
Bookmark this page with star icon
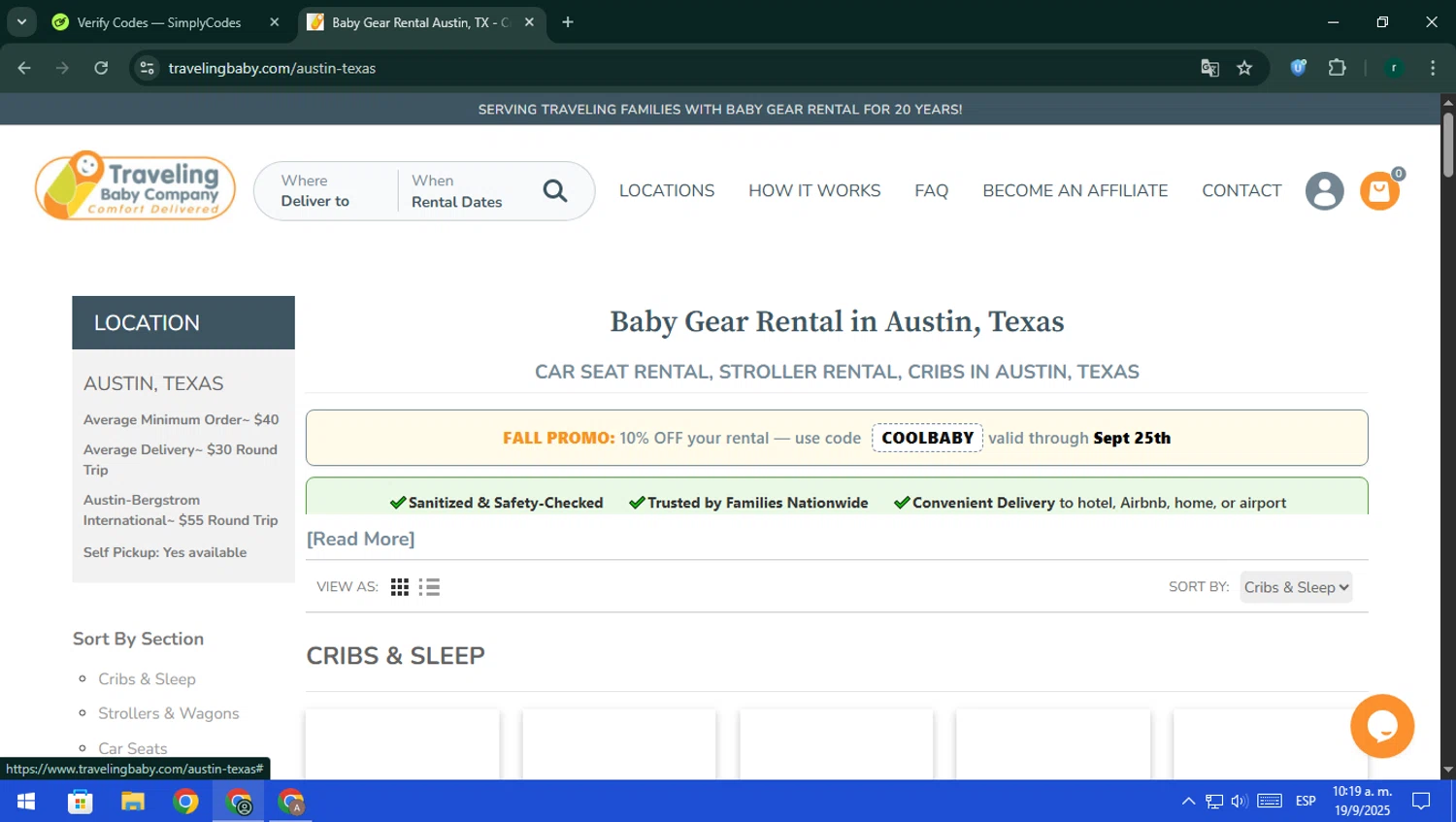tap(1244, 68)
